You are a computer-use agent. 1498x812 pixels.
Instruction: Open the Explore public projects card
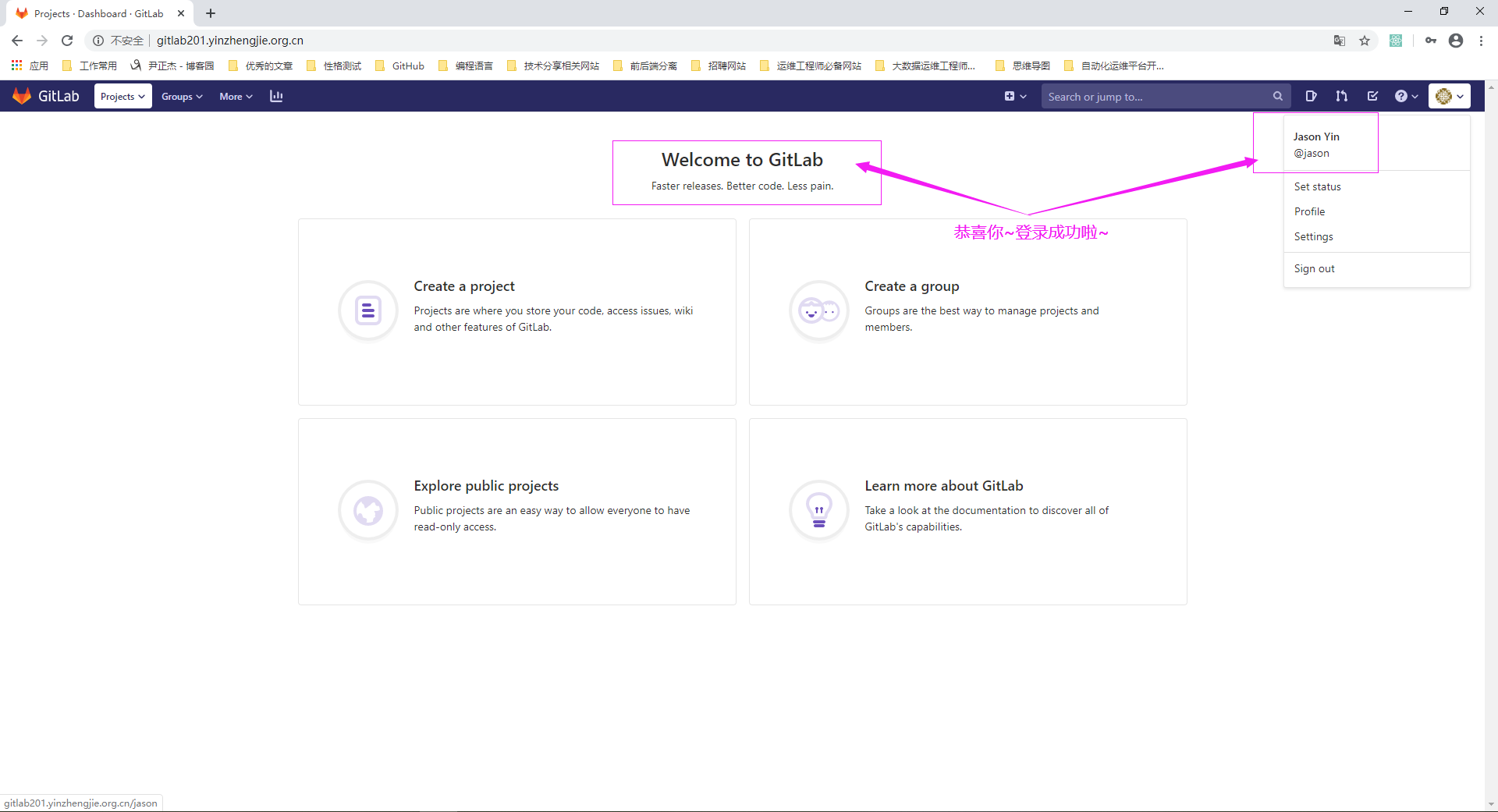click(x=517, y=512)
